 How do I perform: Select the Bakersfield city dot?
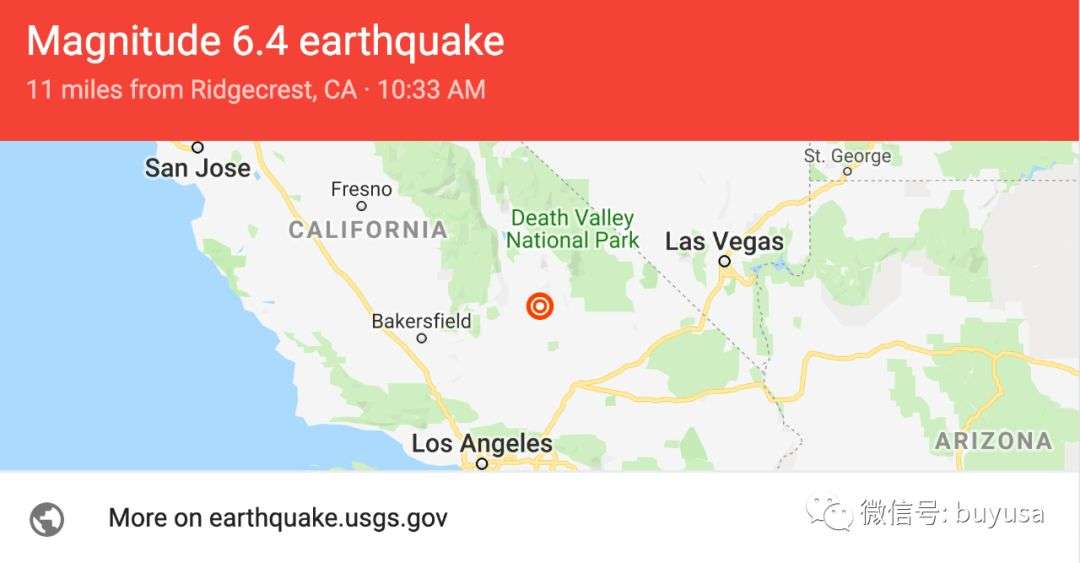[422, 338]
